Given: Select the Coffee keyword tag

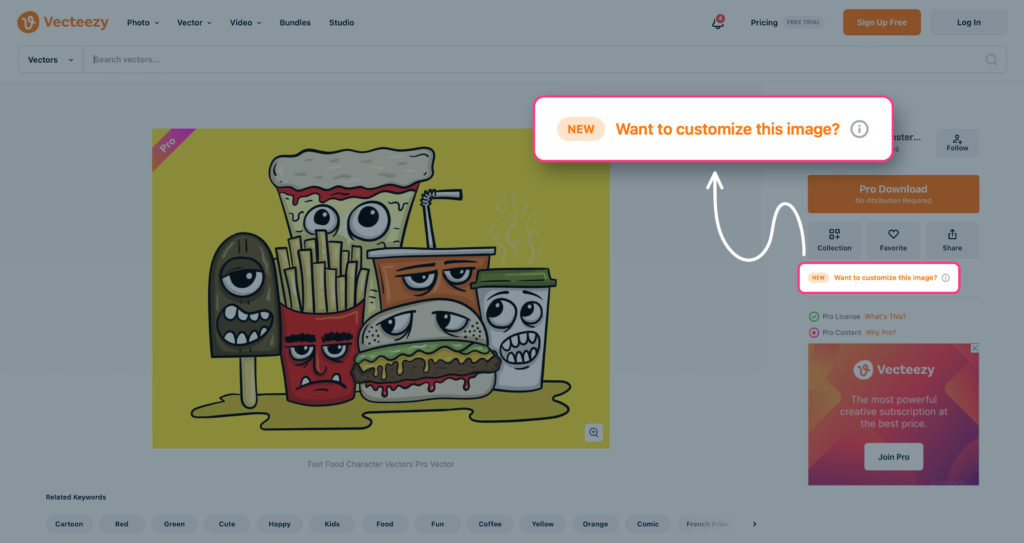Looking at the screenshot, I should (490, 524).
